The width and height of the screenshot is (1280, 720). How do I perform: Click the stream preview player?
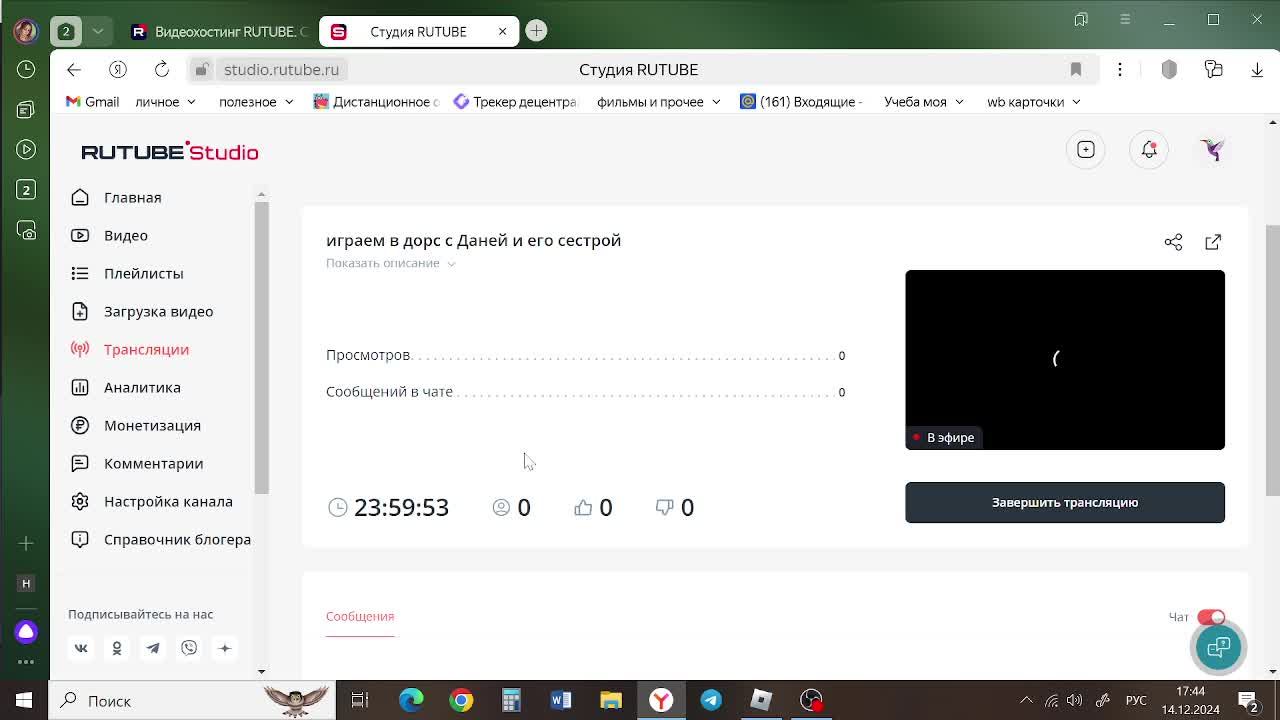(1065, 360)
